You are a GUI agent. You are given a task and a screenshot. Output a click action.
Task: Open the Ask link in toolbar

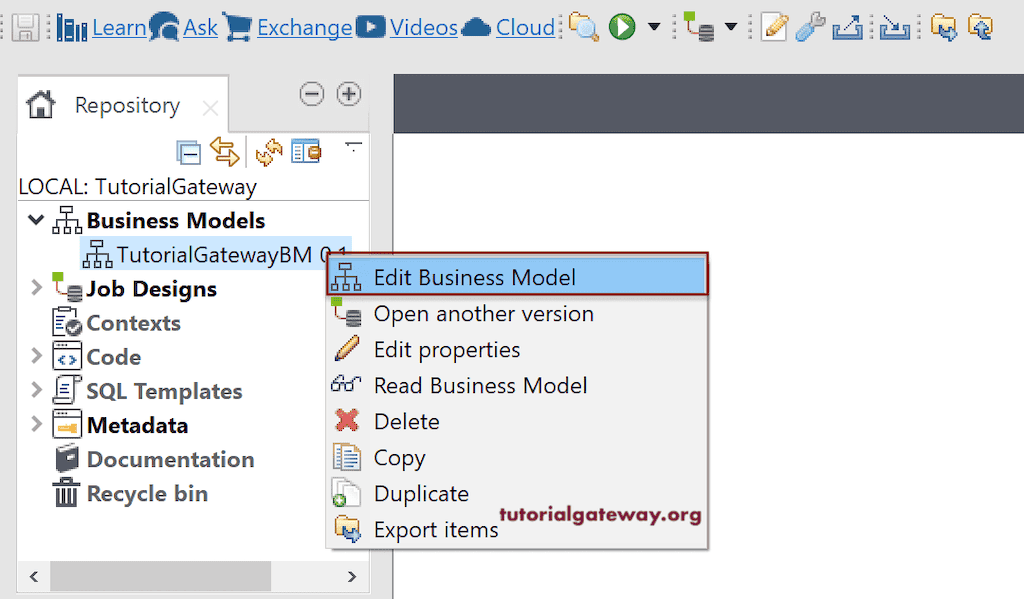[x=200, y=27]
